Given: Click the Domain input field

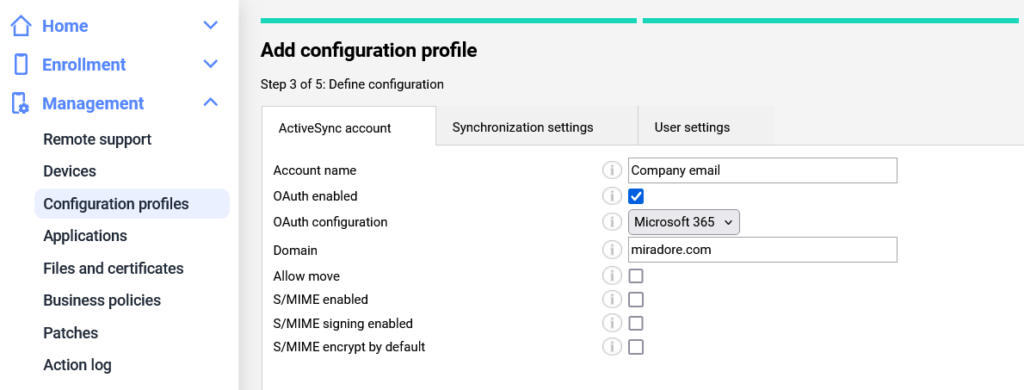Looking at the screenshot, I should 763,250.
